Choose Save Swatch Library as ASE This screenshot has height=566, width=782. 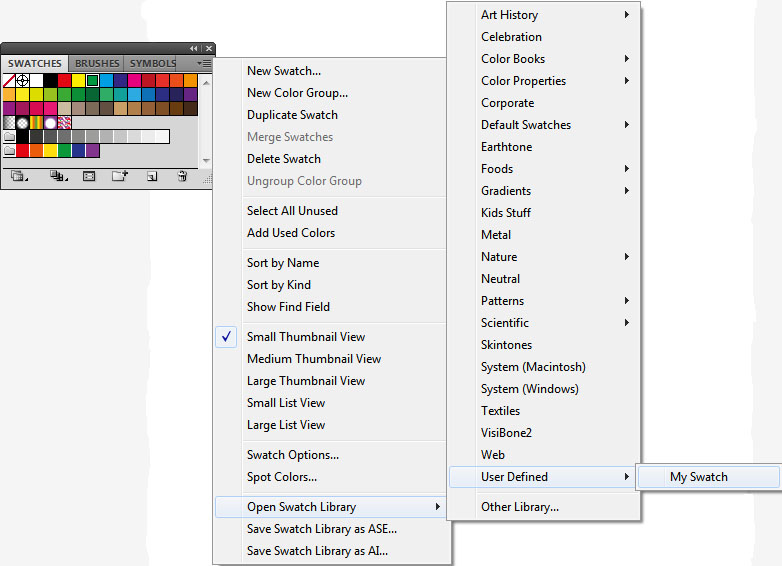pyautogui.click(x=322, y=529)
